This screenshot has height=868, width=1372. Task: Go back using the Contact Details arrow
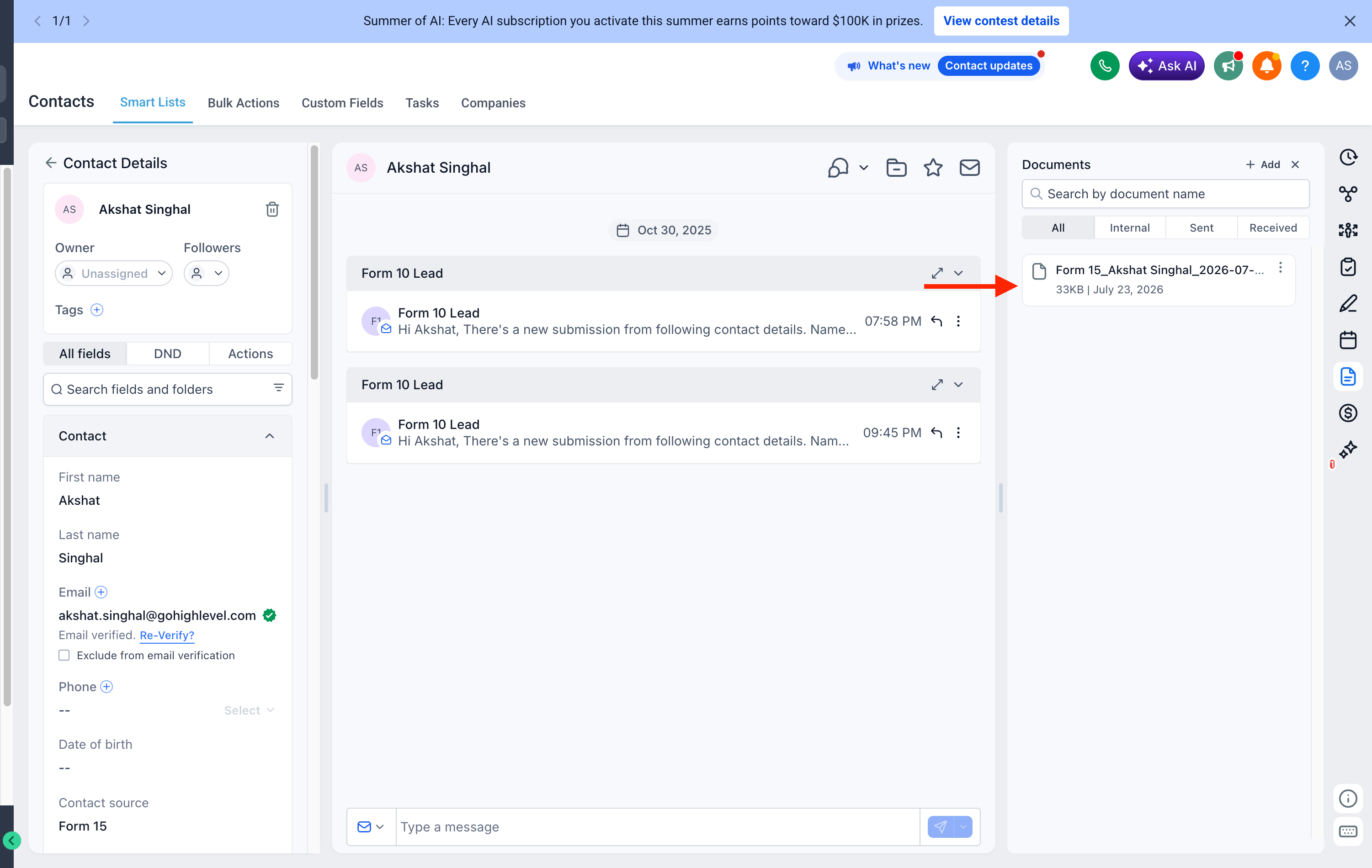[x=51, y=163]
